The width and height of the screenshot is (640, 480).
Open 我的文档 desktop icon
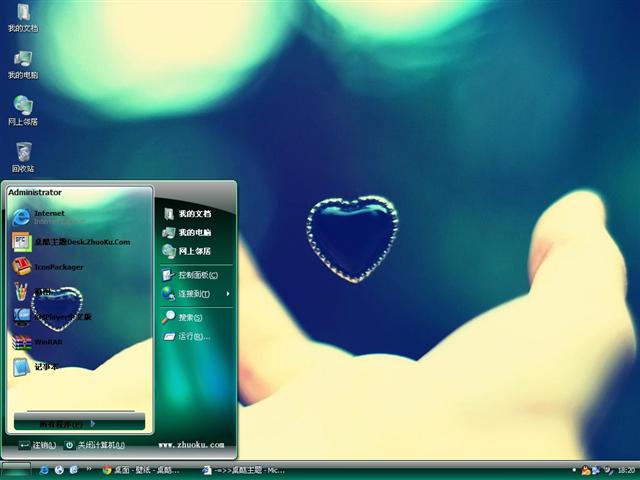pos(23,18)
